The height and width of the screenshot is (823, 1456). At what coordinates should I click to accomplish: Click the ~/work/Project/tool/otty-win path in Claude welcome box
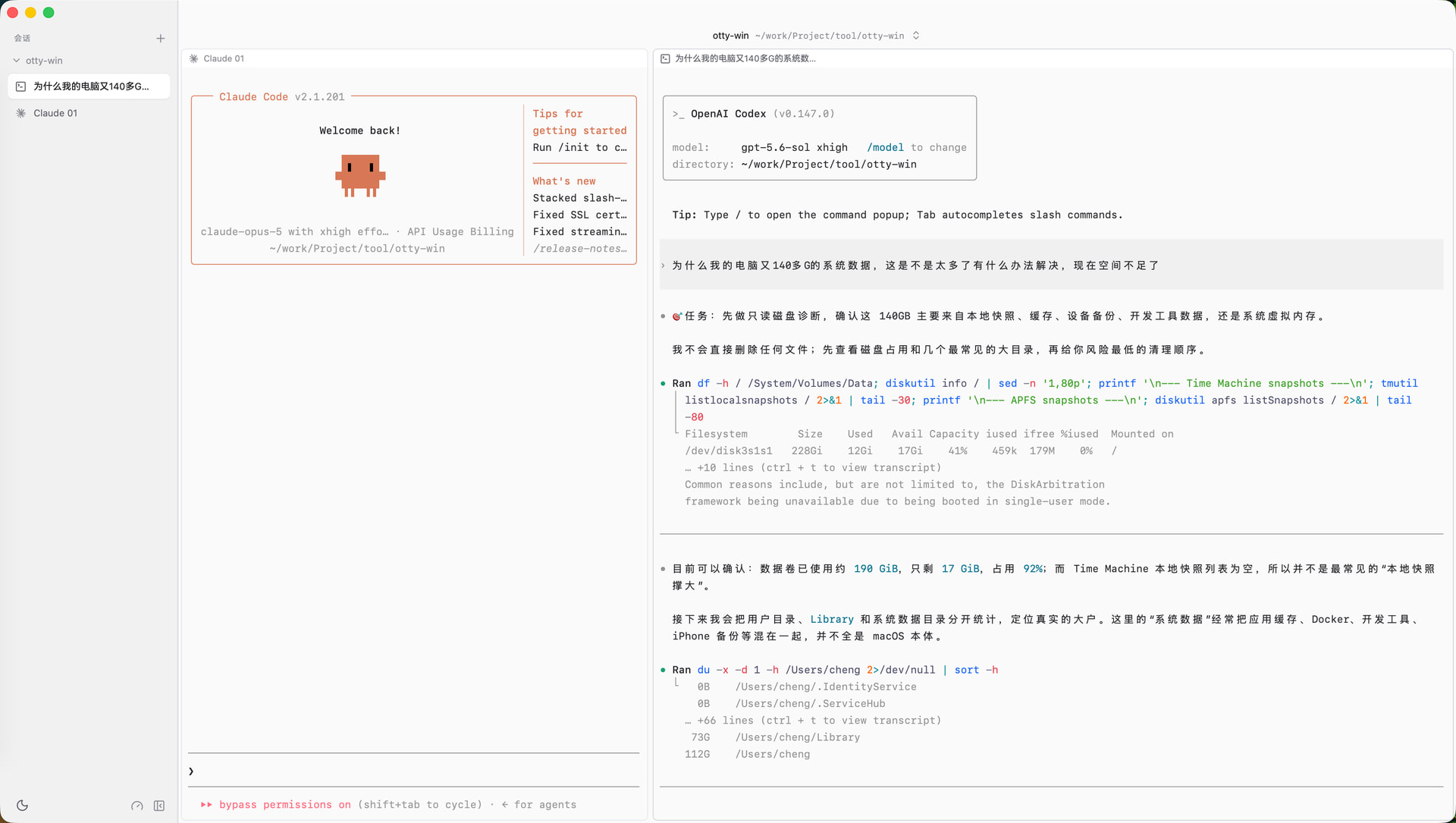[357, 249]
